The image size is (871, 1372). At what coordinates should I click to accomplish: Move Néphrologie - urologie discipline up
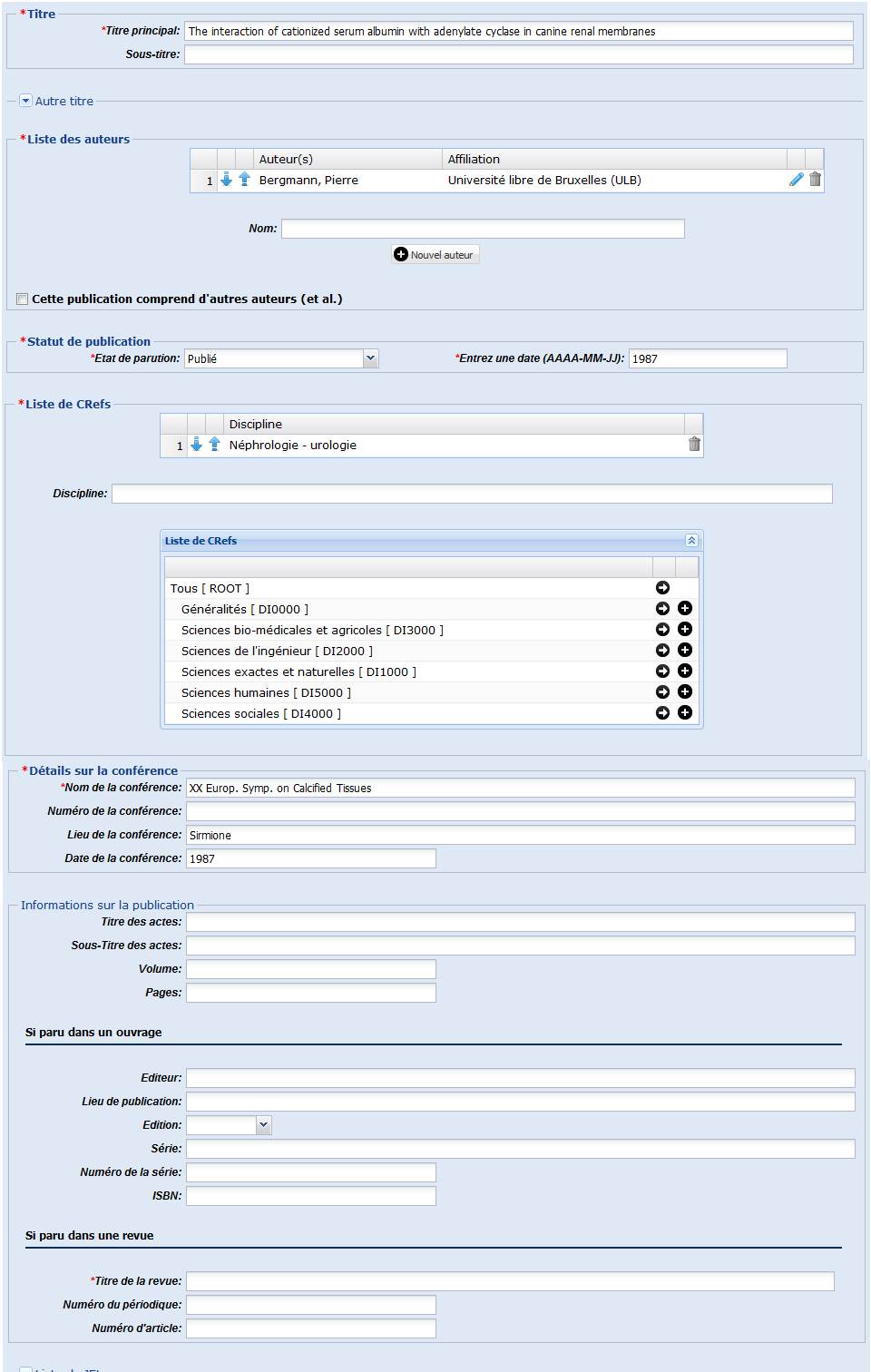click(214, 445)
